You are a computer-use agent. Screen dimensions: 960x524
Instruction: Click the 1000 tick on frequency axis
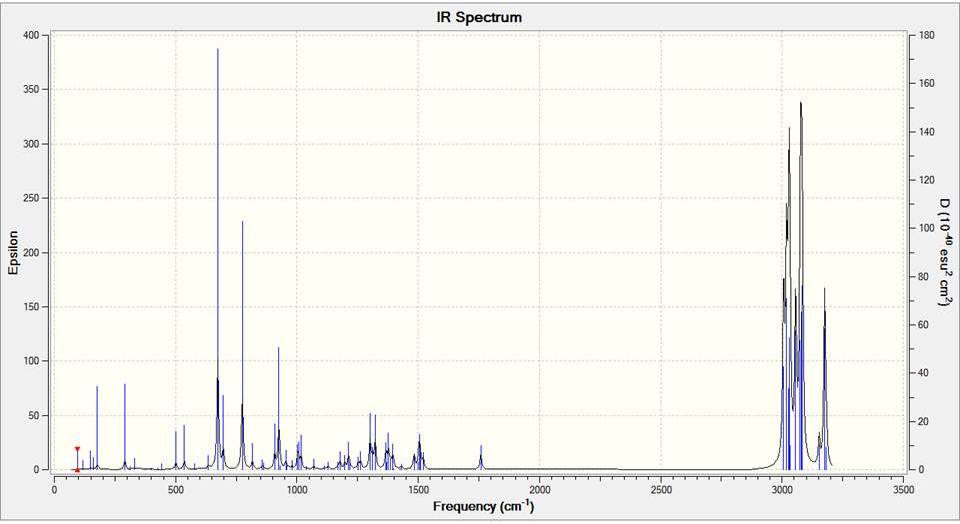click(x=297, y=490)
